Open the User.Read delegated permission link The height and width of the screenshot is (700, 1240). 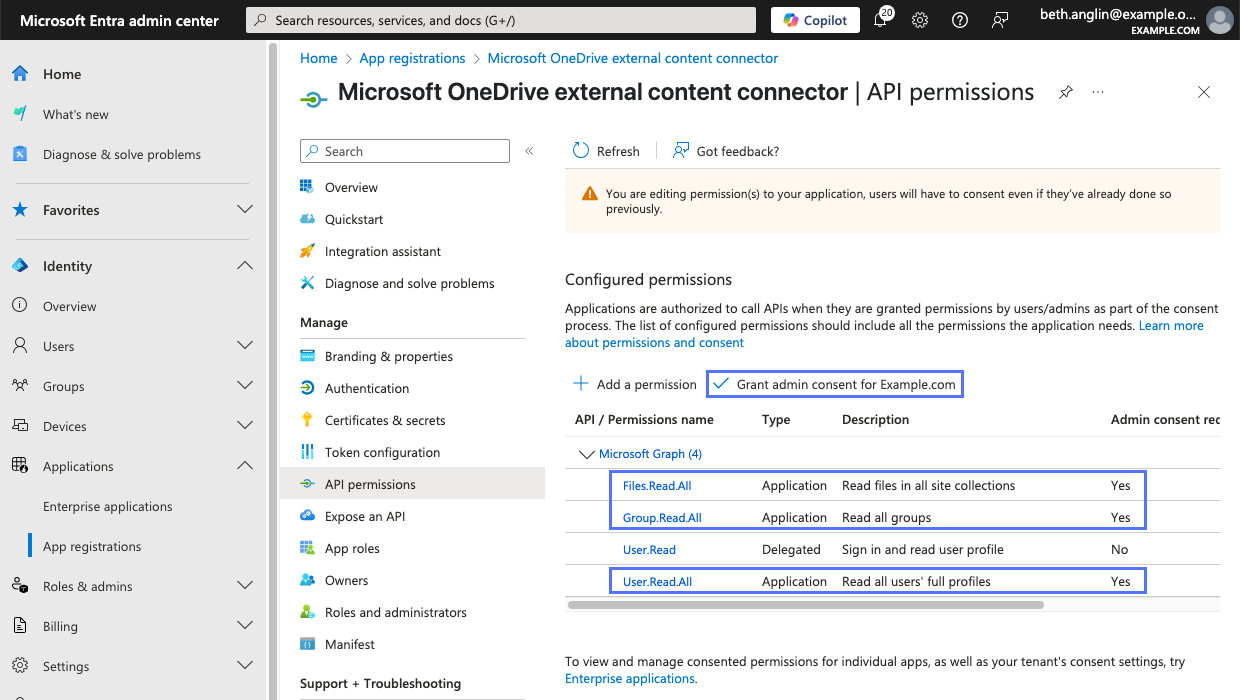pos(649,550)
